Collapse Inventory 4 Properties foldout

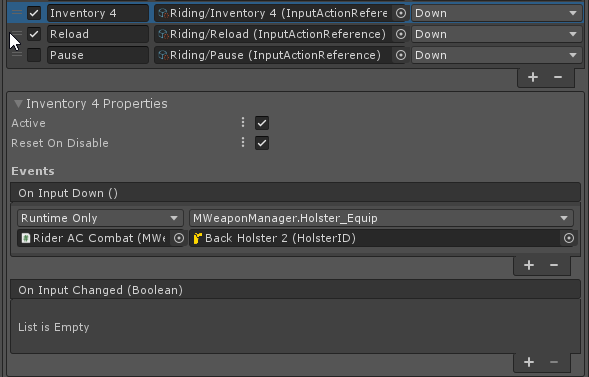[18, 104]
